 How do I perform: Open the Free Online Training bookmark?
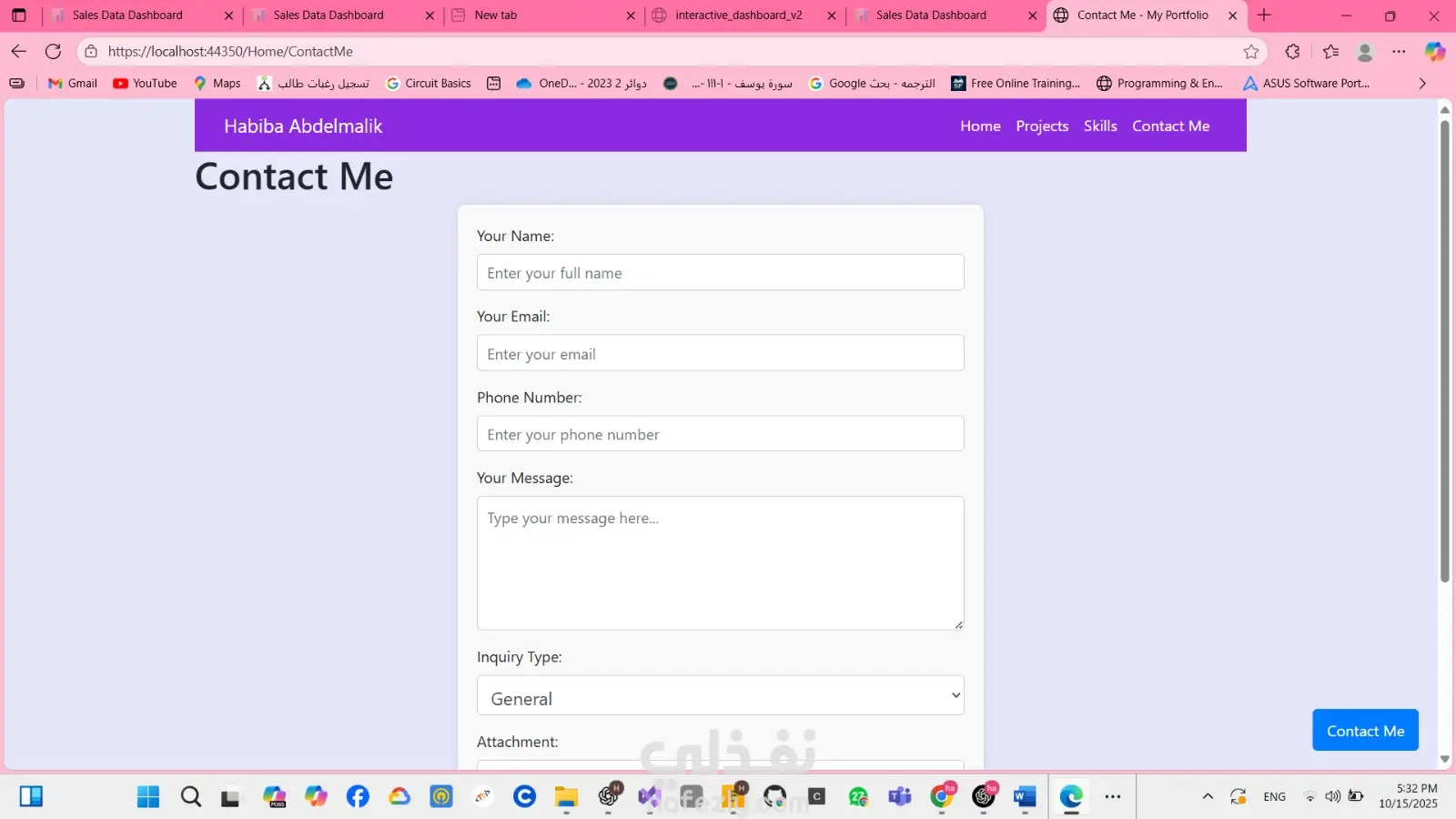[1016, 84]
